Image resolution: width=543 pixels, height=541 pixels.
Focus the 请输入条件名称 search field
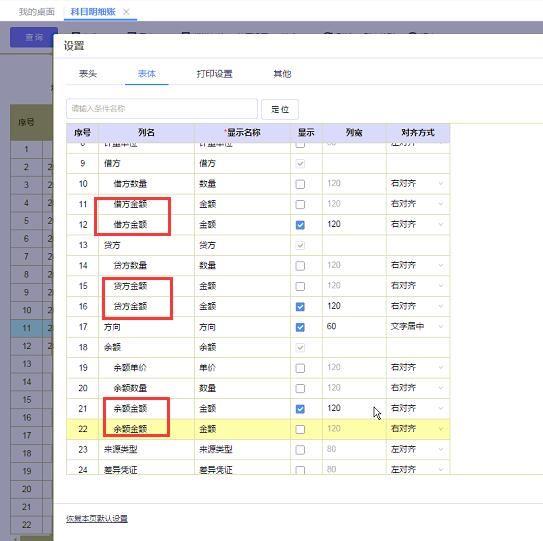pyautogui.click(x=162, y=109)
